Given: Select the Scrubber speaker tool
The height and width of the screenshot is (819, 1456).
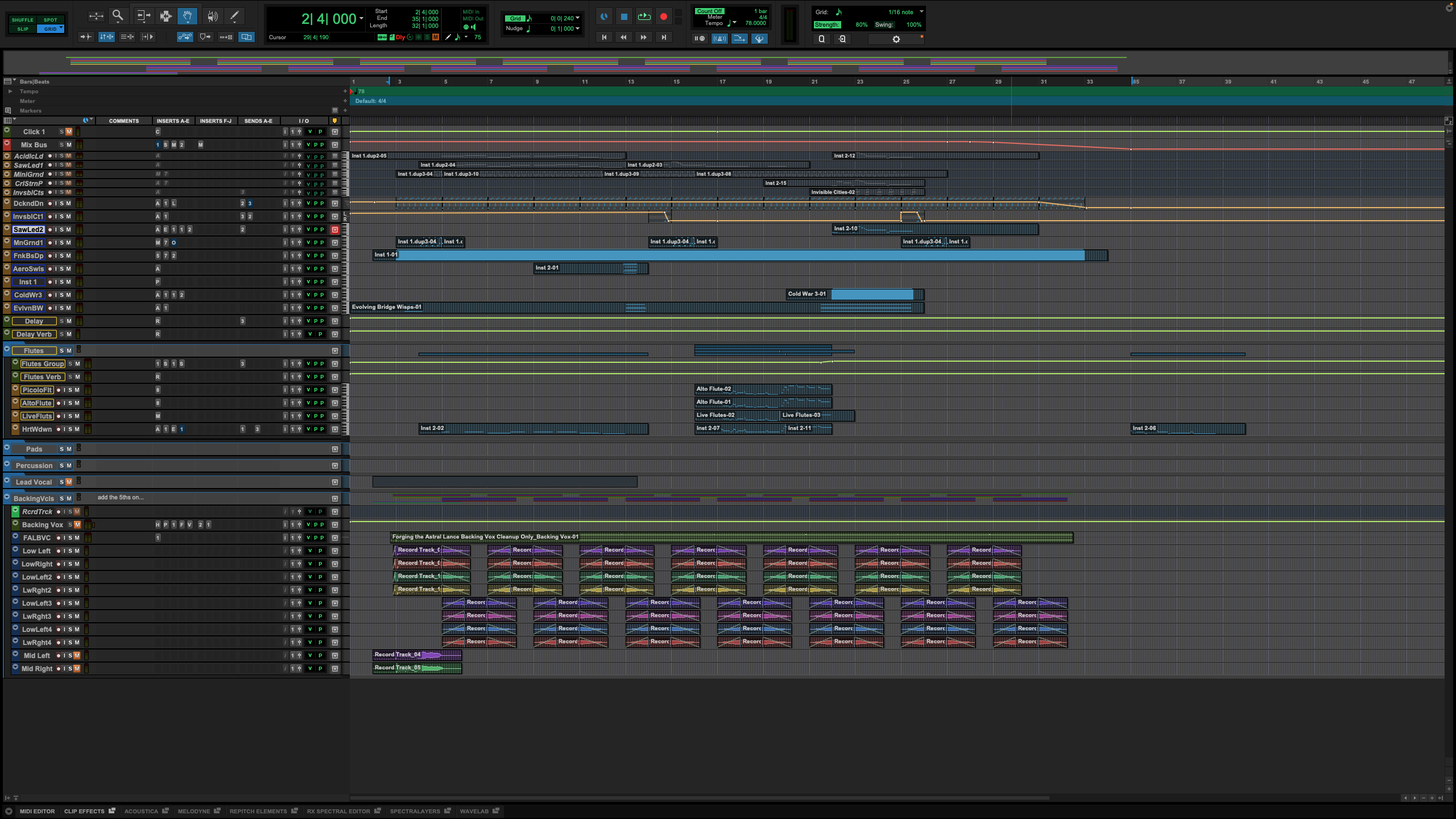Looking at the screenshot, I should pos(212,16).
